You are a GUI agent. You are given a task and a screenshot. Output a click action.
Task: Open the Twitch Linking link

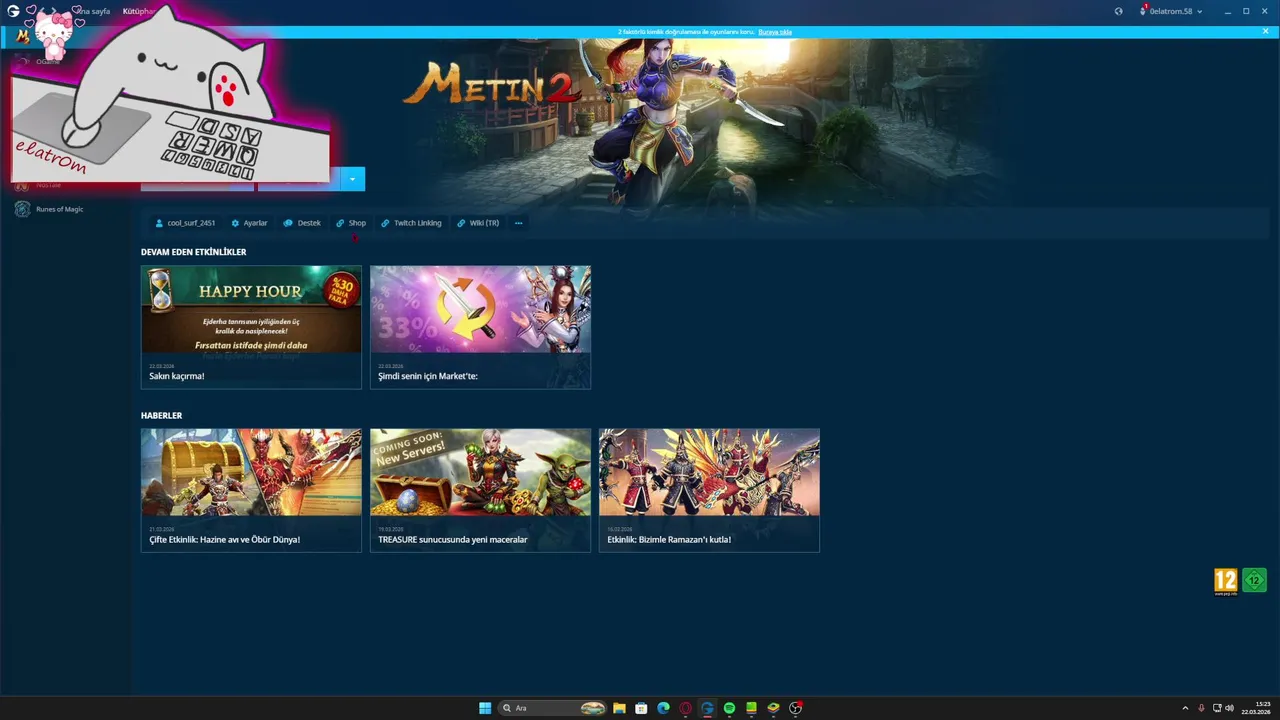(x=411, y=223)
